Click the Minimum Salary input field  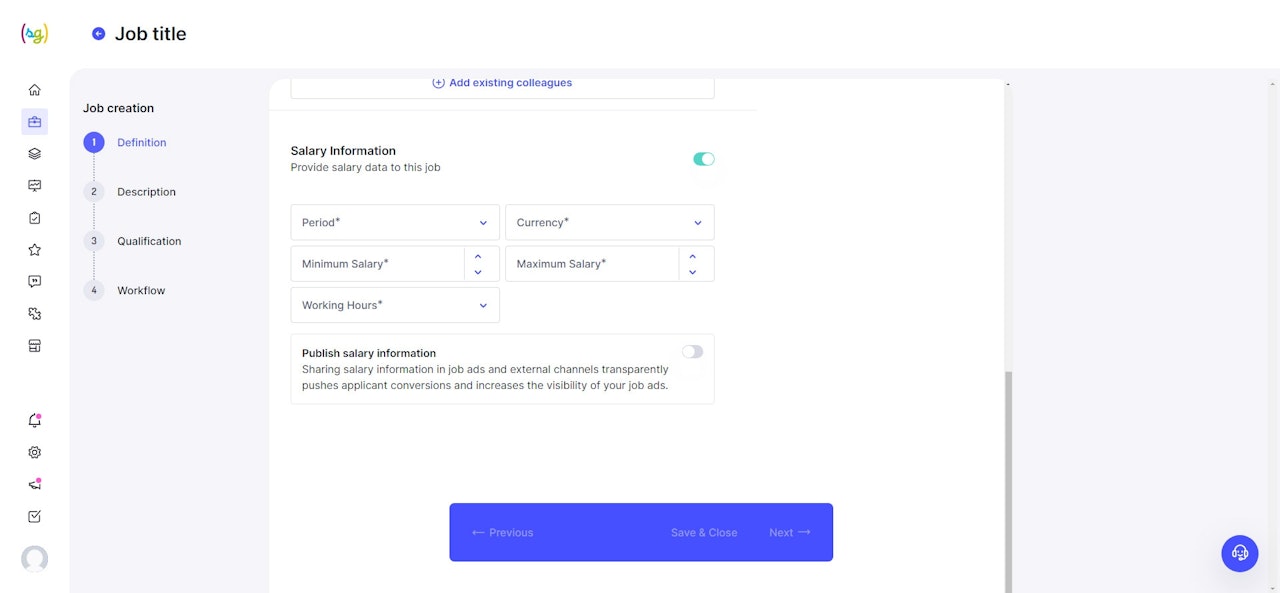point(378,264)
